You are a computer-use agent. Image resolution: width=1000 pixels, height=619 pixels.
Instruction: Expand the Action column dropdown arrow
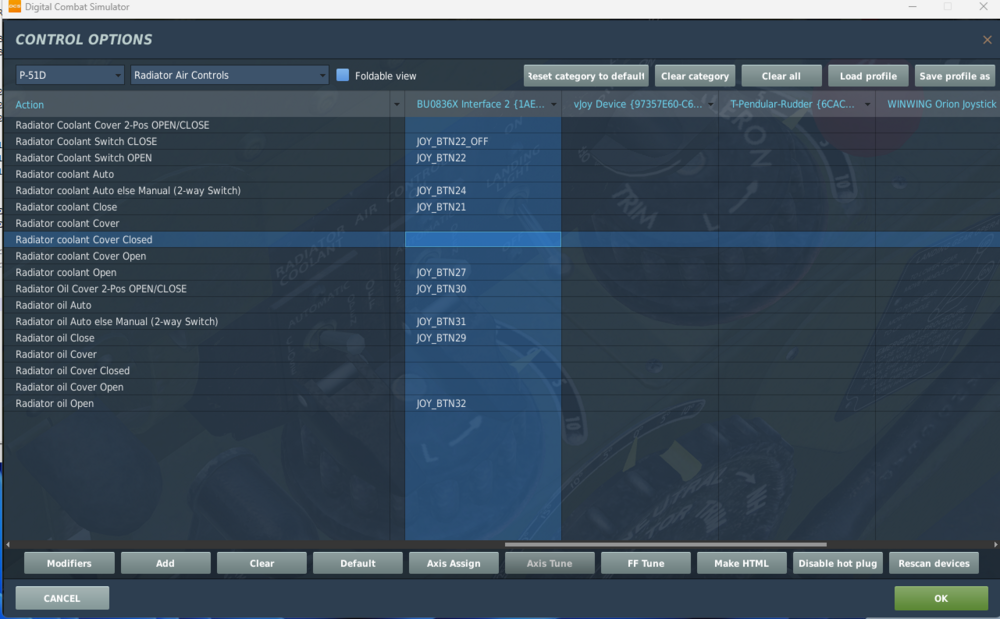pos(397,105)
